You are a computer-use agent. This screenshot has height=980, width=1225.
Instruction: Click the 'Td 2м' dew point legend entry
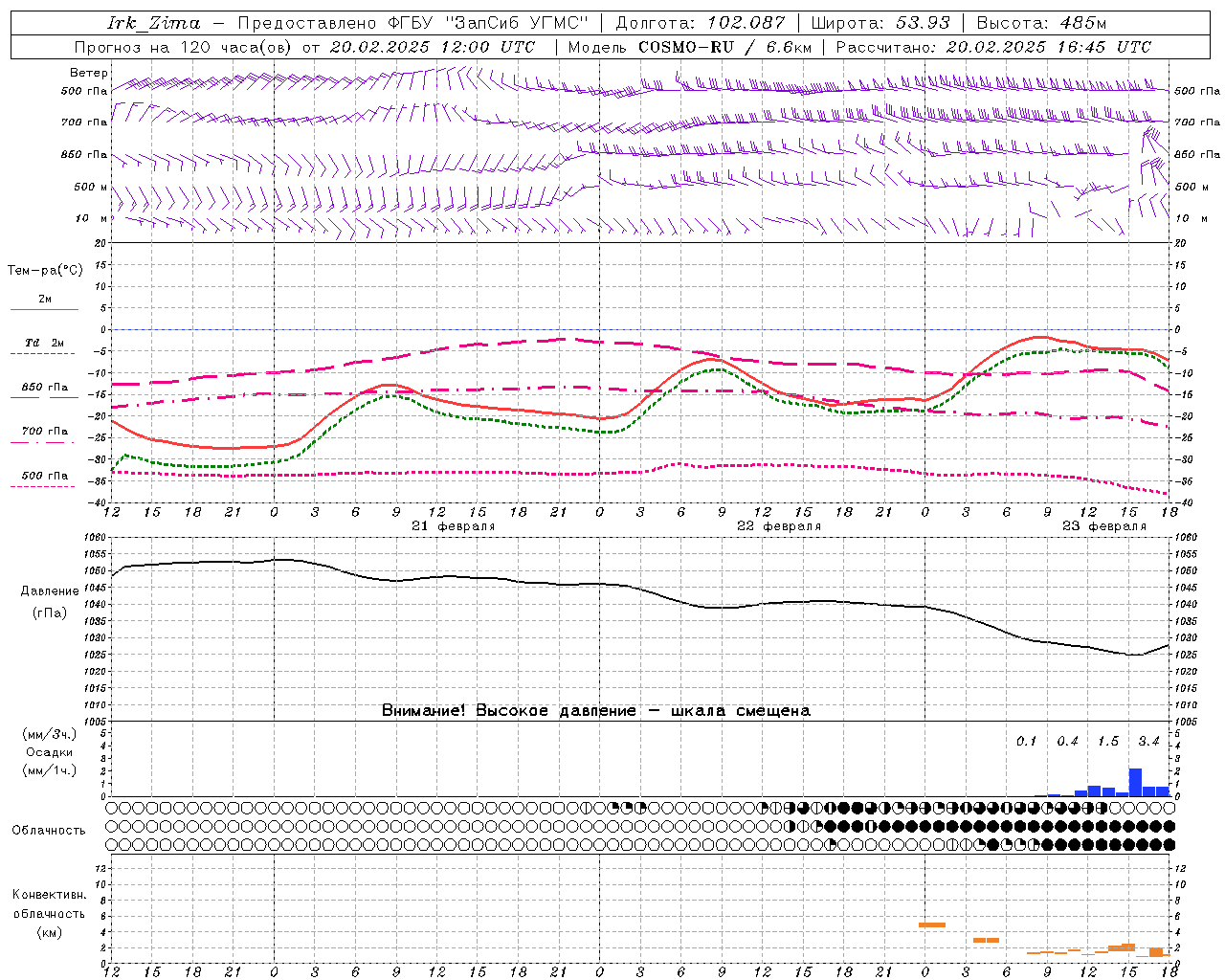point(45,343)
